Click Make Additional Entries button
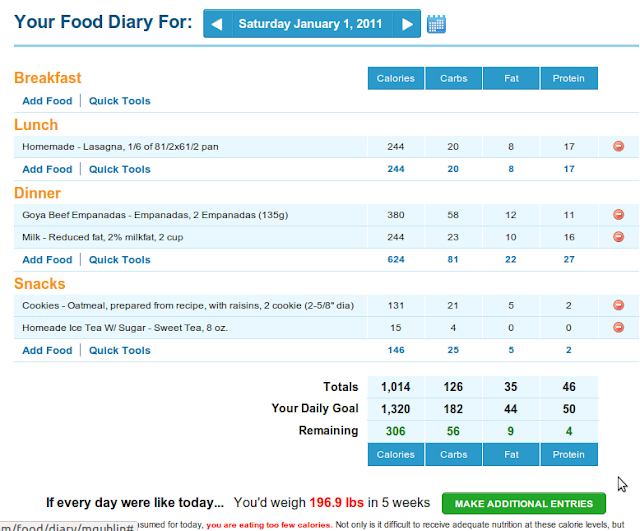 tap(524, 504)
